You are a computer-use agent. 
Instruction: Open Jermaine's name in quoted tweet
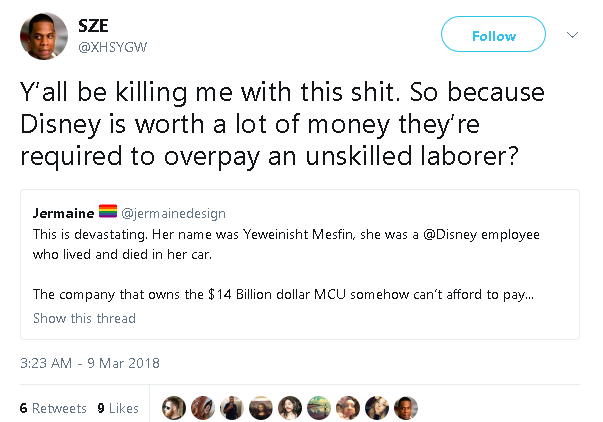(62, 212)
